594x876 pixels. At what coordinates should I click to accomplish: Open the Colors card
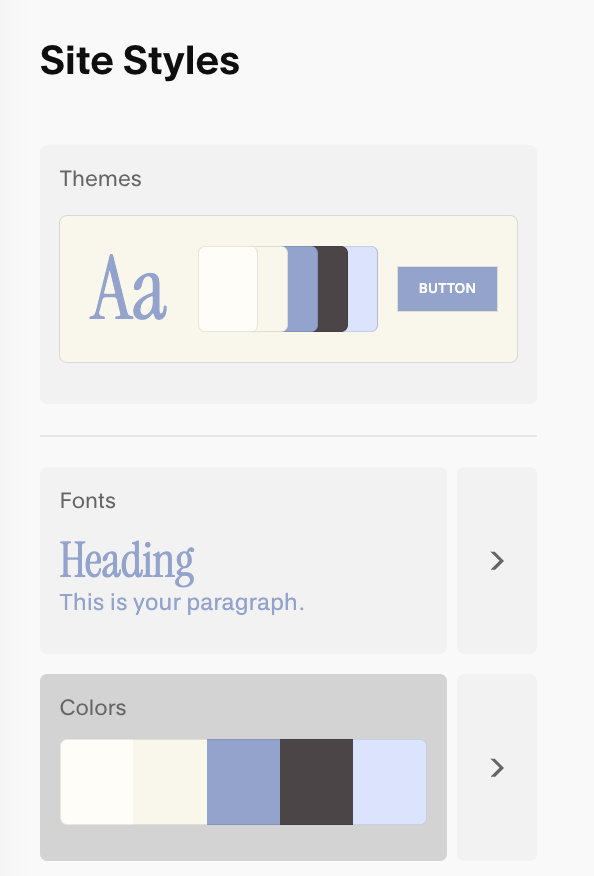(243, 768)
